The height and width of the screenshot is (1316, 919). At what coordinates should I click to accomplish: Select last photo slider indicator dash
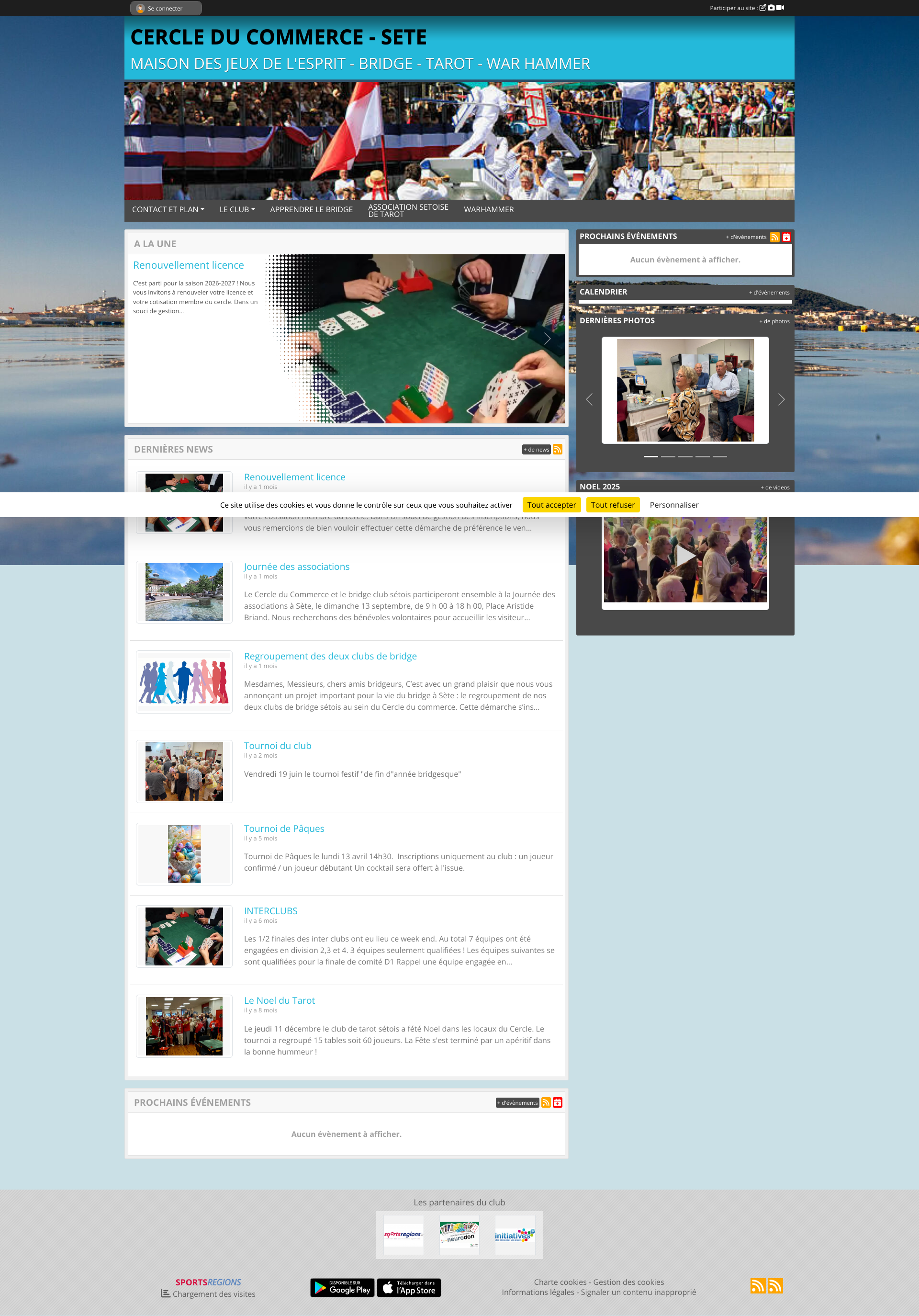click(x=719, y=456)
